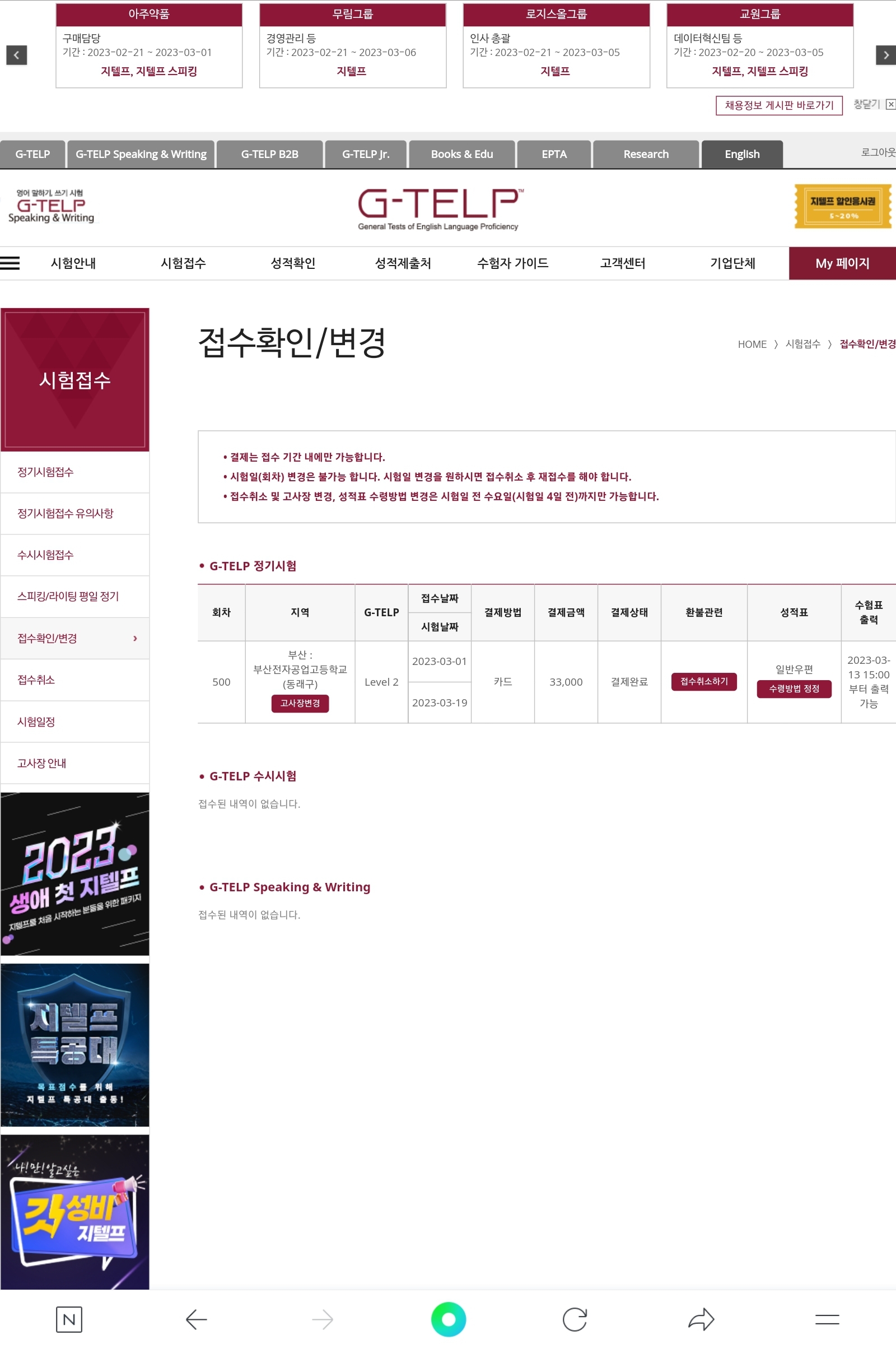Open 스피킹/라이팅 평일 정기 sidebar link

click(75, 597)
